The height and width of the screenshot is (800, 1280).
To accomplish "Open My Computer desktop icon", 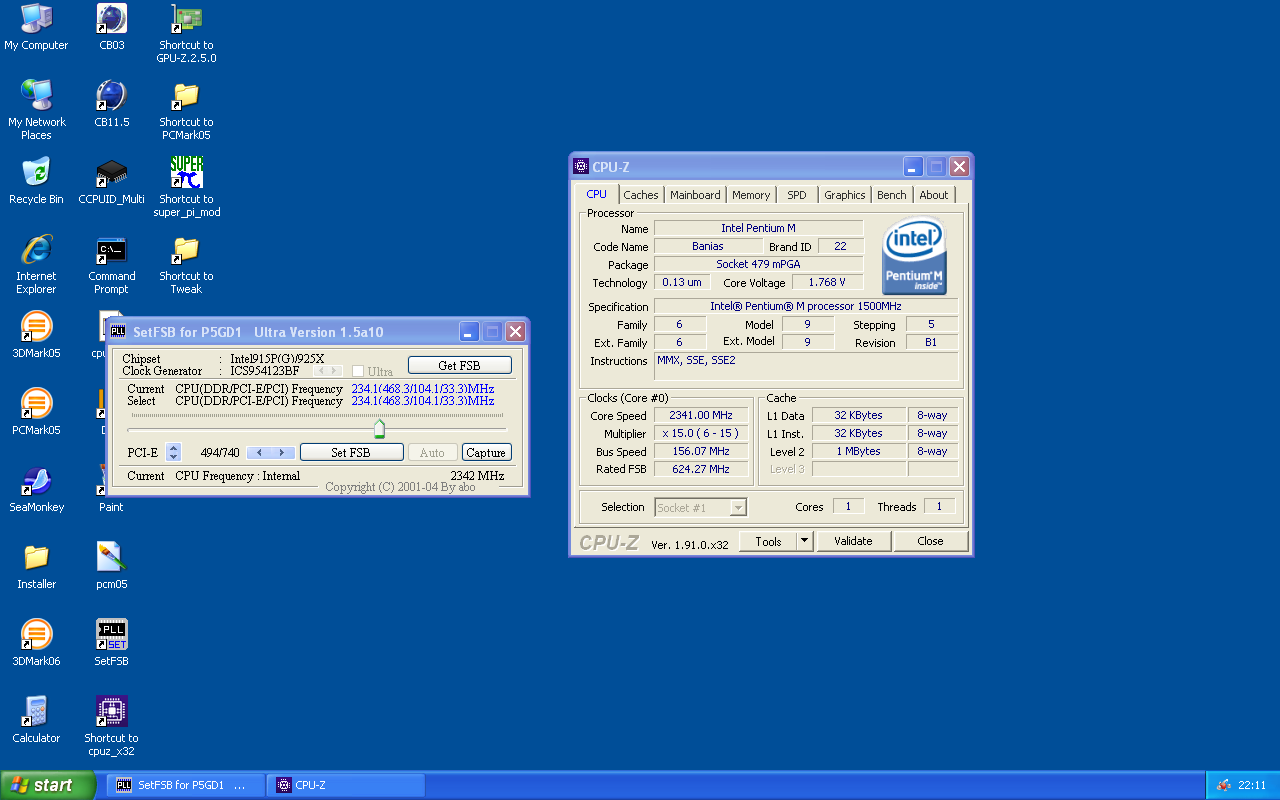I will [x=36, y=27].
